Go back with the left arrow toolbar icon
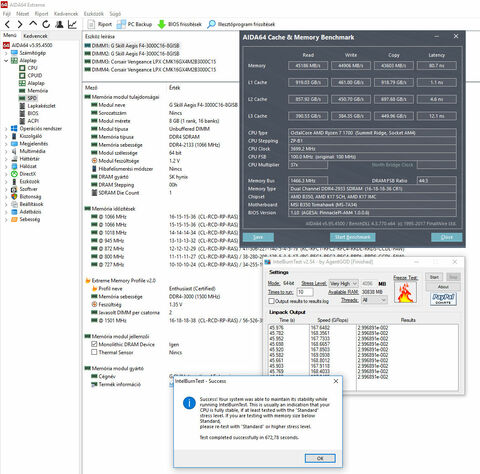Viewport: 480px width, 474px height. click(x=8, y=24)
